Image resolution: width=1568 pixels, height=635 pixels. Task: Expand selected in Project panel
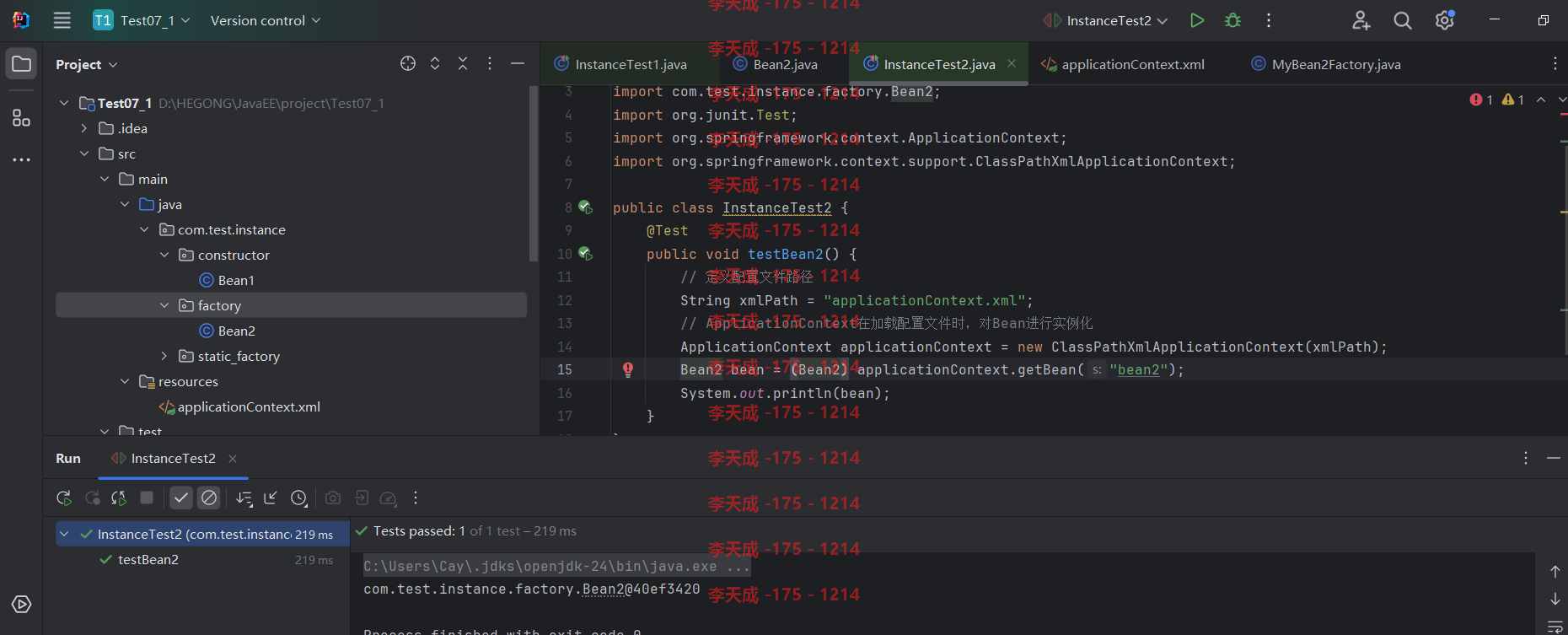pos(435,64)
